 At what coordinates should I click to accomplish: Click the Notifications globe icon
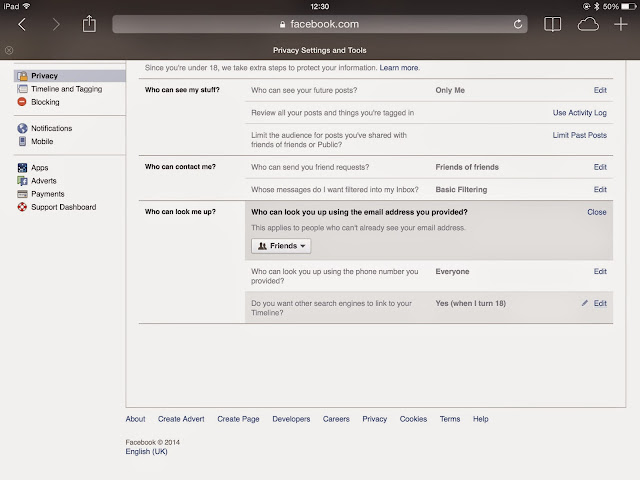tap(22, 128)
